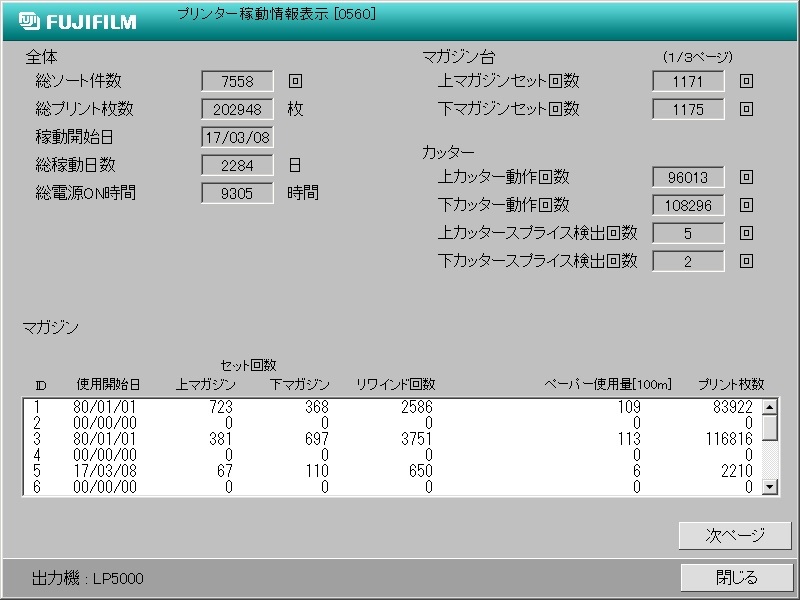Click the 上マガジンセット回数 field showing 1171
Viewport: 800px width, 600px height.
pyautogui.click(x=686, y=81)
